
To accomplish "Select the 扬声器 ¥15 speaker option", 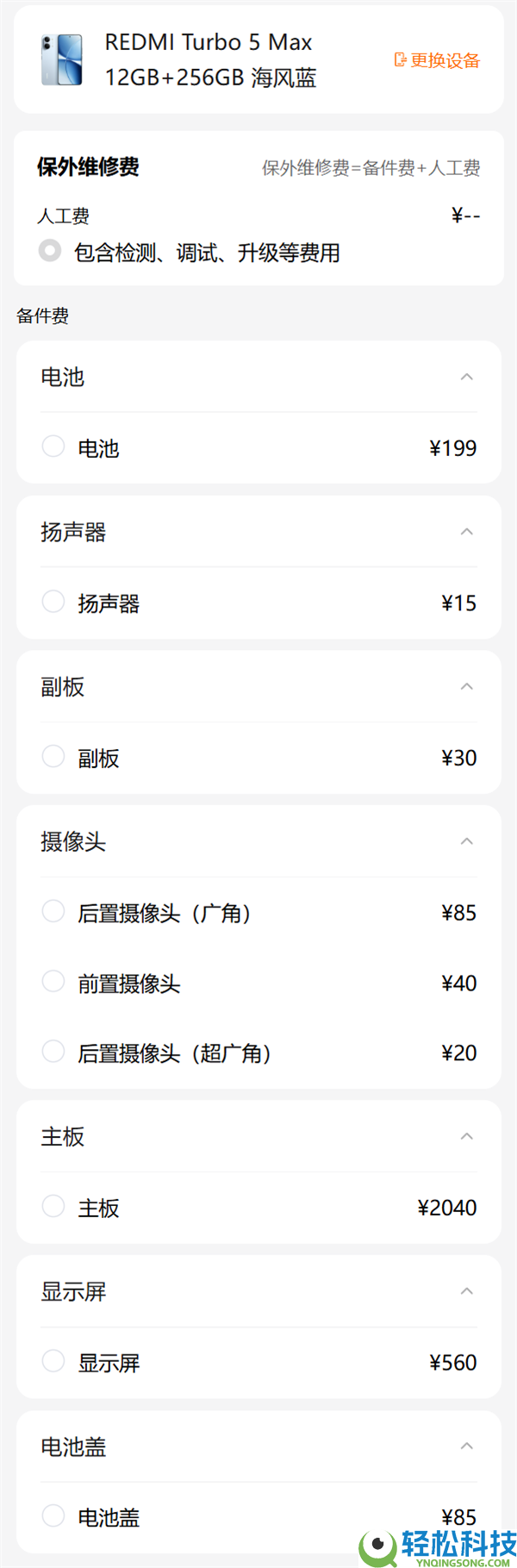I will click(53, 601).
